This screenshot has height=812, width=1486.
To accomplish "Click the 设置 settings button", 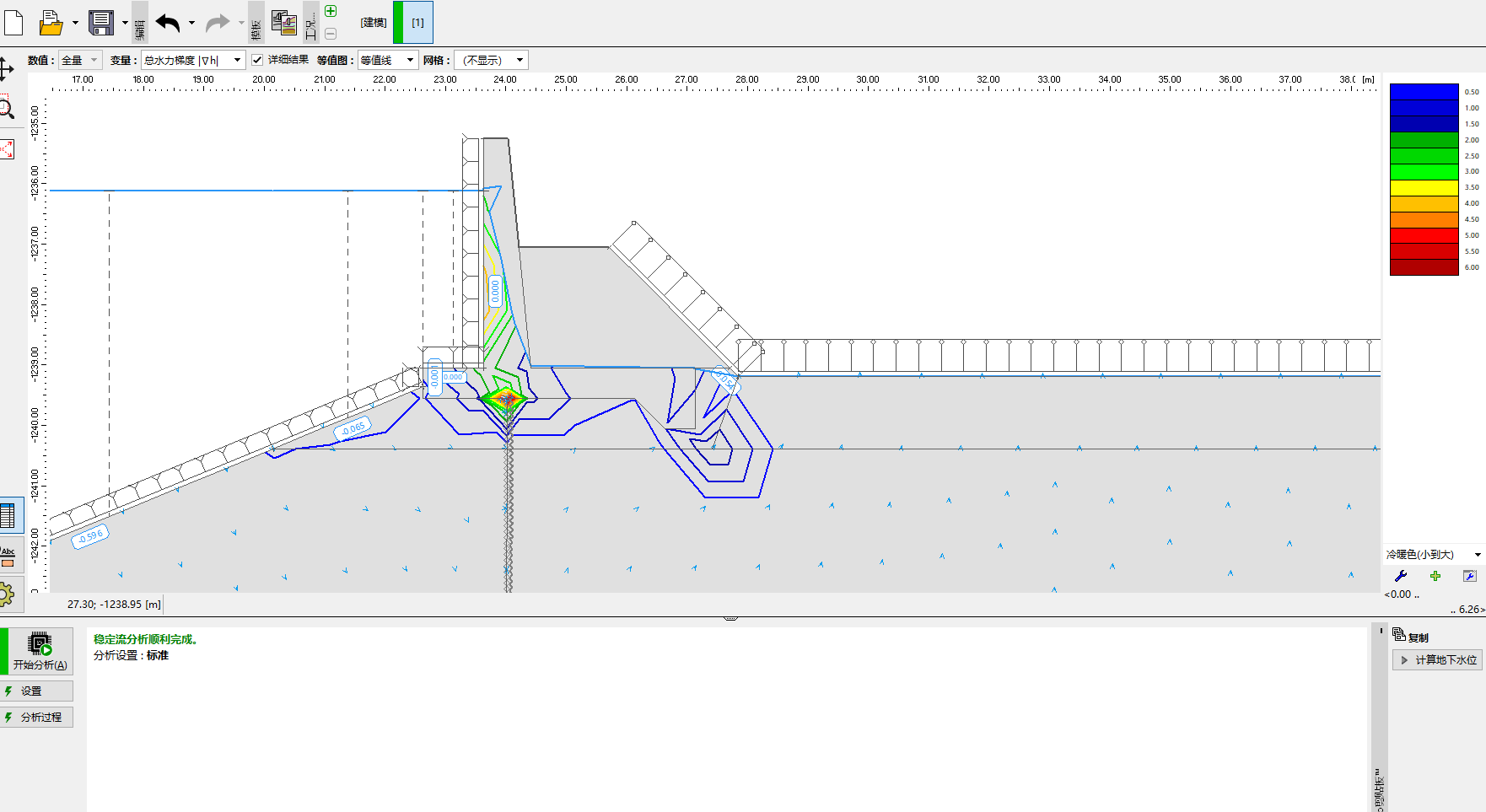I will (x=37, y=691).
